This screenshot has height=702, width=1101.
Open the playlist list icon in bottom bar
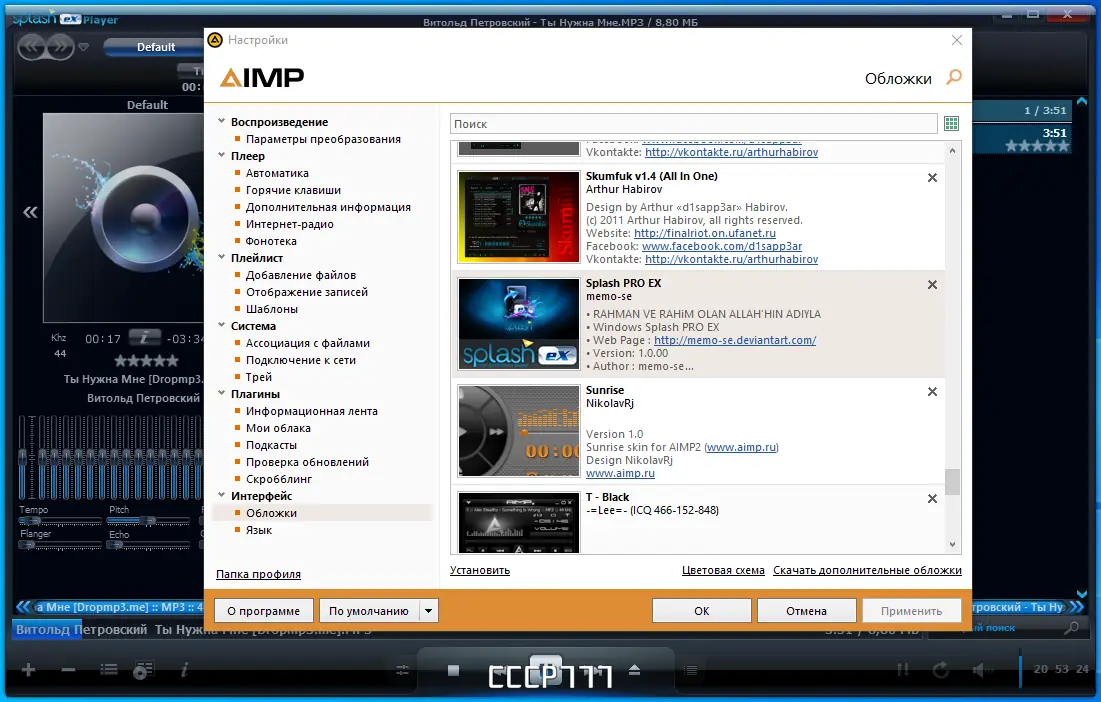(109, 670)
